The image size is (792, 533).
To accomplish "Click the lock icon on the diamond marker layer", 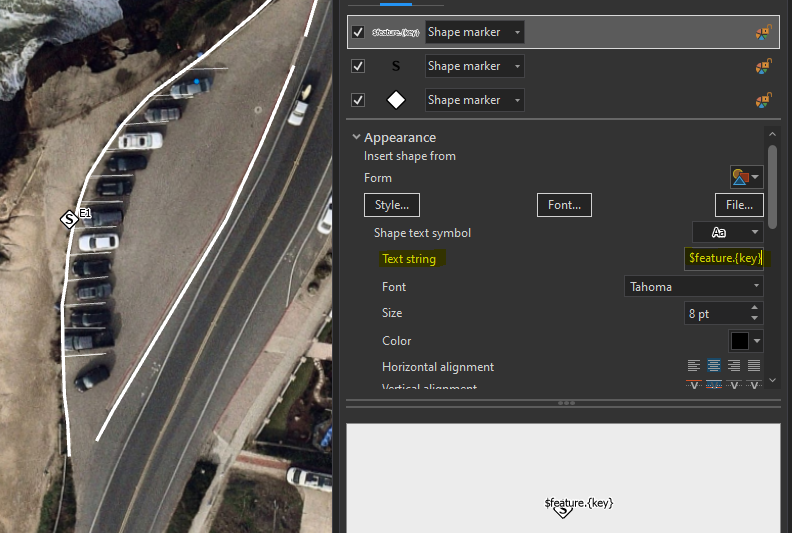I will click(763, 100).
